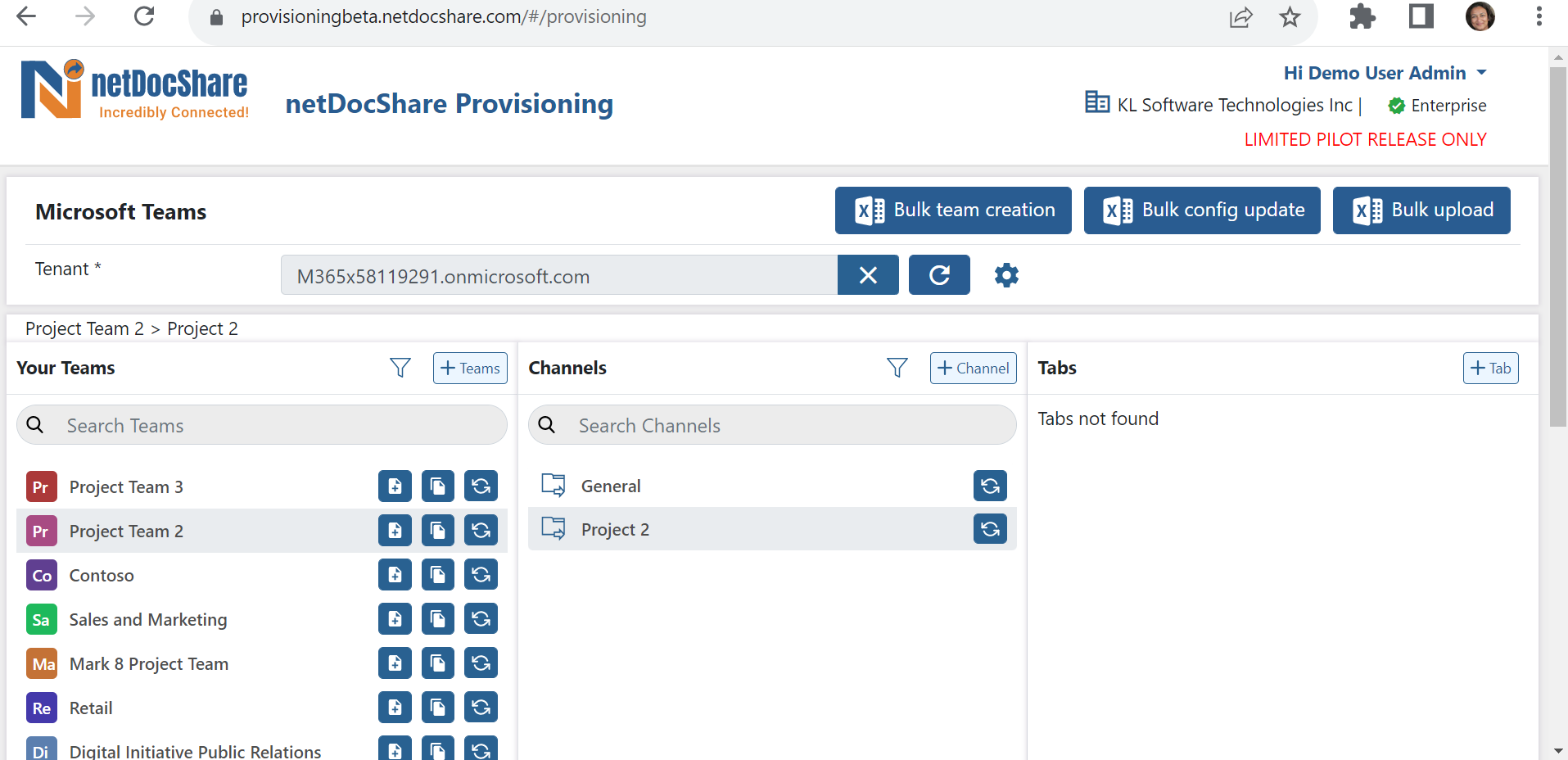The image size is (1568, 760).
Task: Sync icon for Sales and Marketing
Action: (x=481, y=619)
